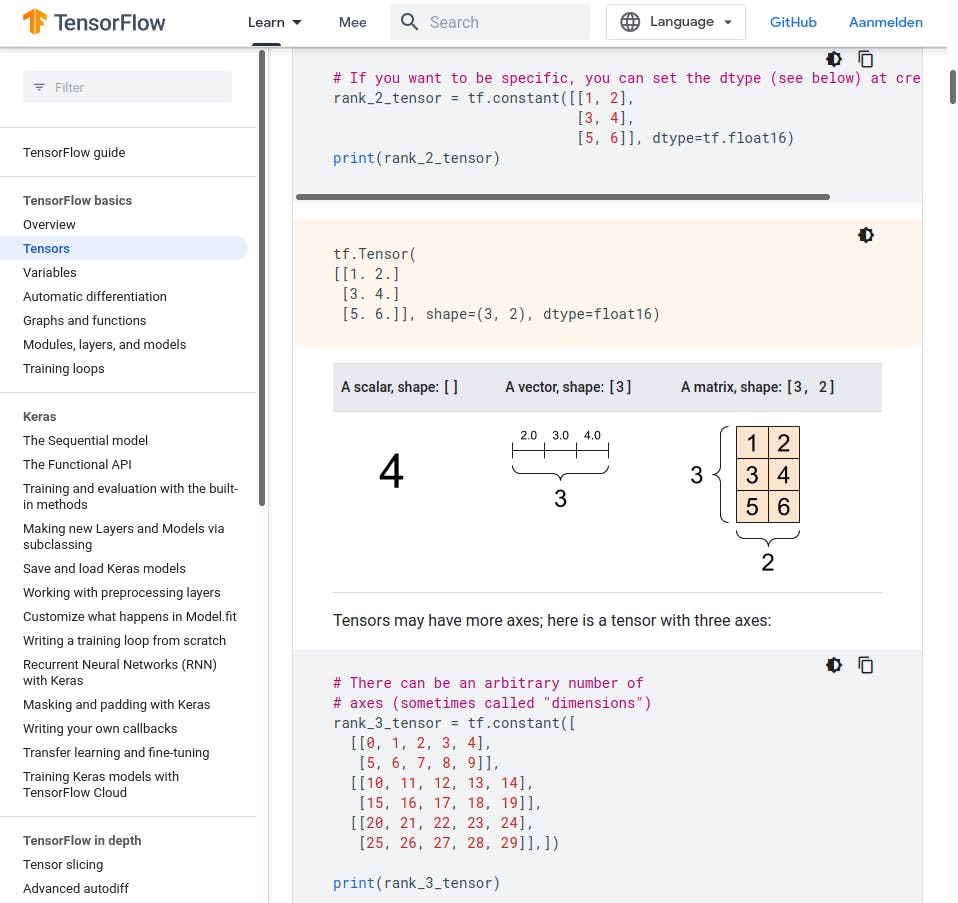Open Working with preprocessing layers
The width and height of the screenshot is (958, 903).
[x=122, y=593]
